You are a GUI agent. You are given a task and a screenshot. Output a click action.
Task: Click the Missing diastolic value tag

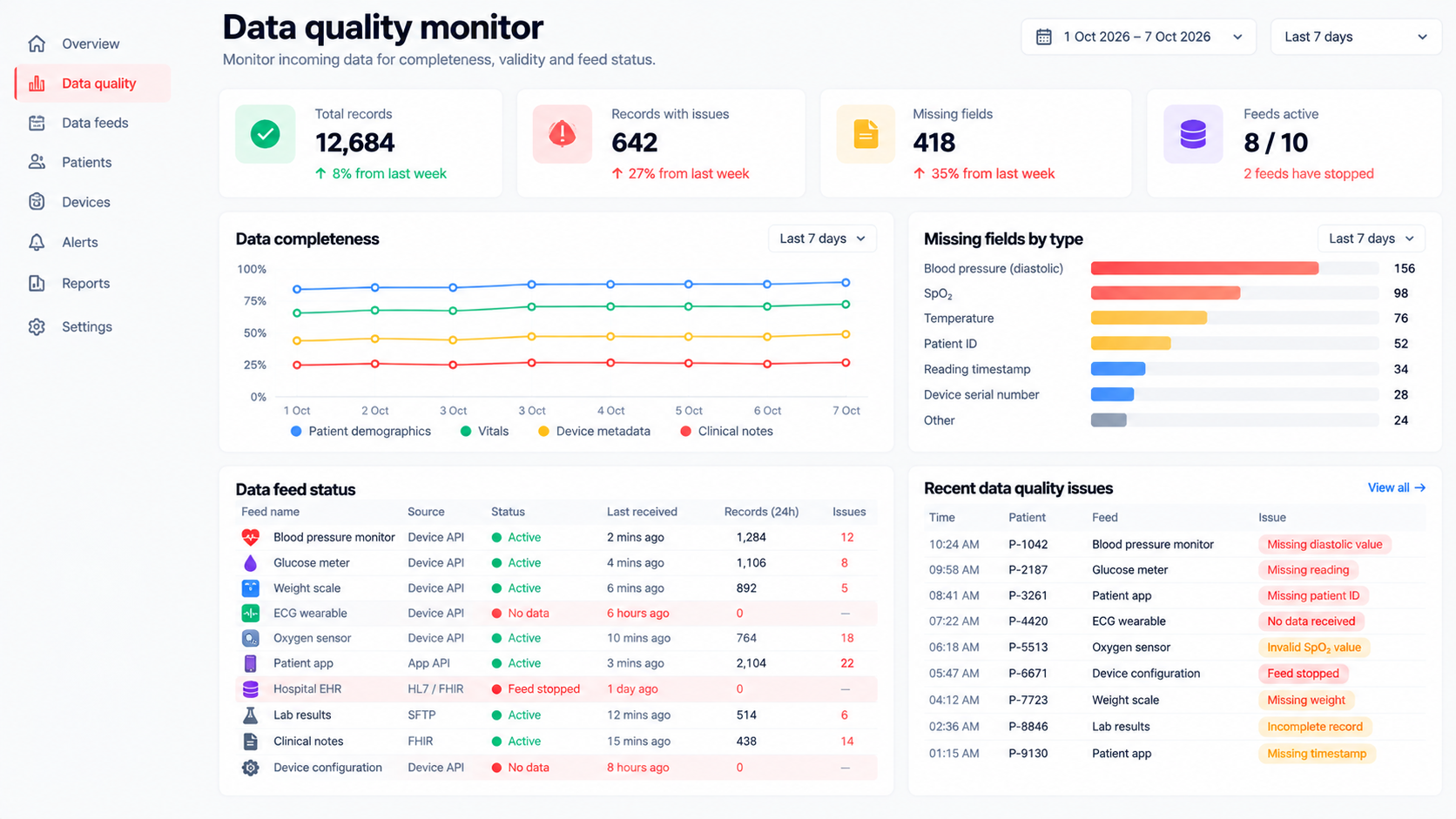[x=1325, y=544]
